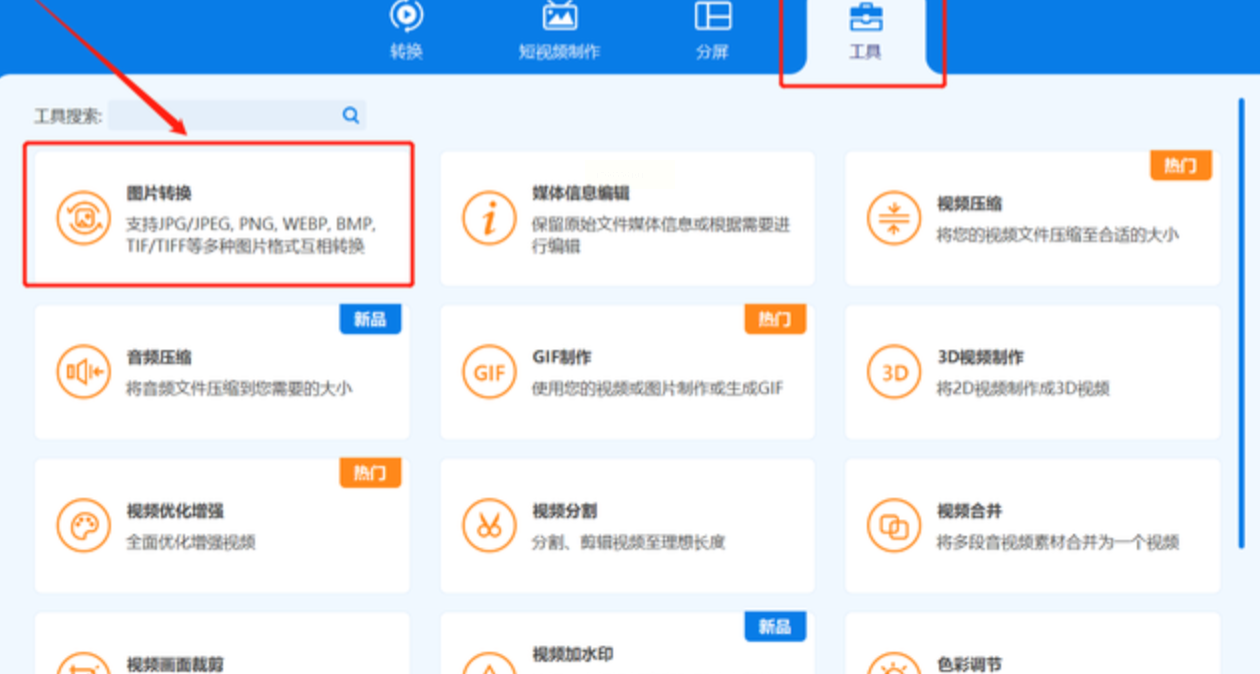Image resolution: width=1260 pixels, height=674 pixels.
Task: Click the 视频合并 title
Action: click(969, 511)
